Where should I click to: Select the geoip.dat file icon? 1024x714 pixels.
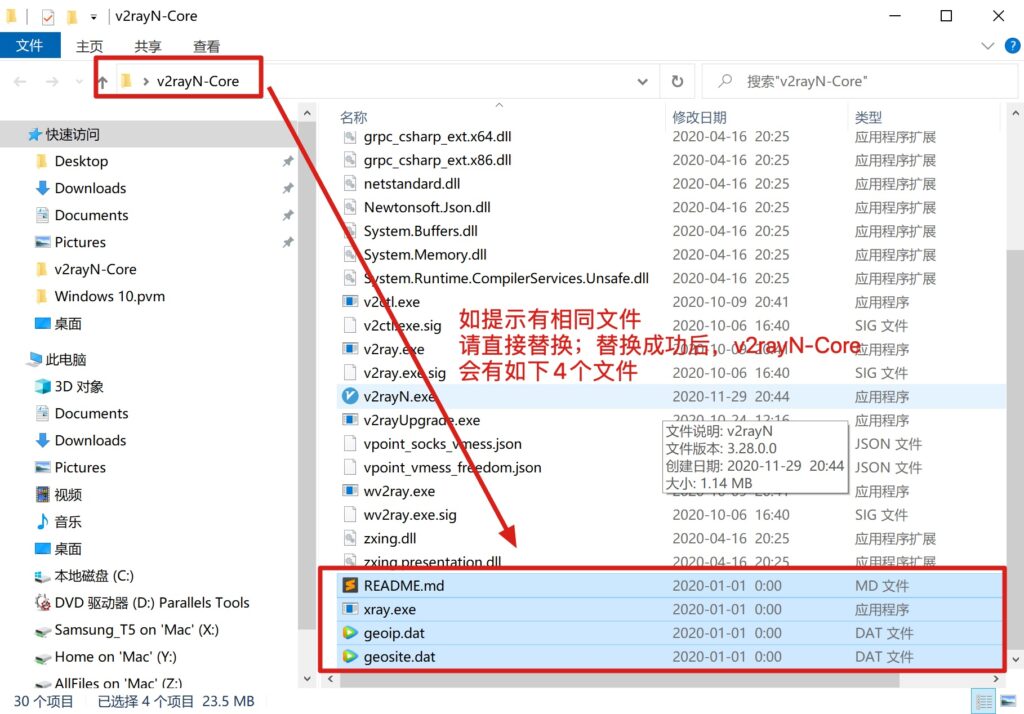[350, 633]
